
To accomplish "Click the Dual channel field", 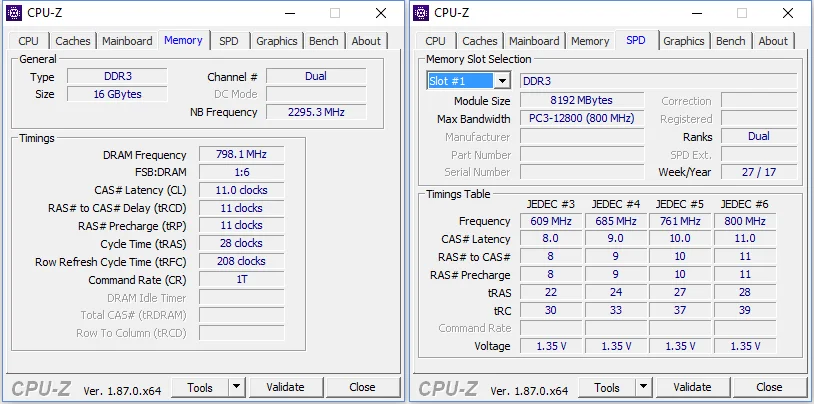I will [x=316, y=76].
